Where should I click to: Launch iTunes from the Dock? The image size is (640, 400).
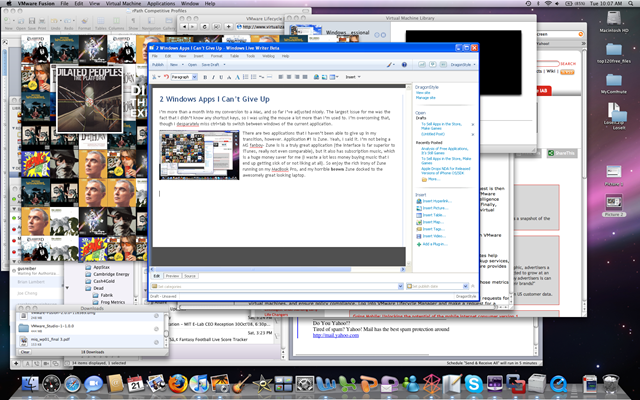coord(199,384)
